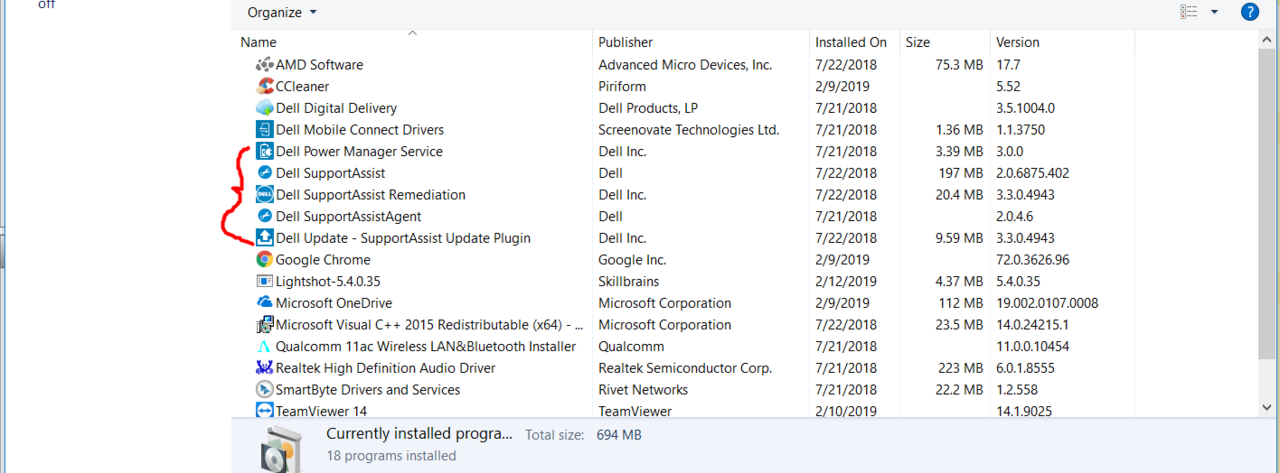
Task: Click publisher Skillbrains
Action: pos(629,281)
